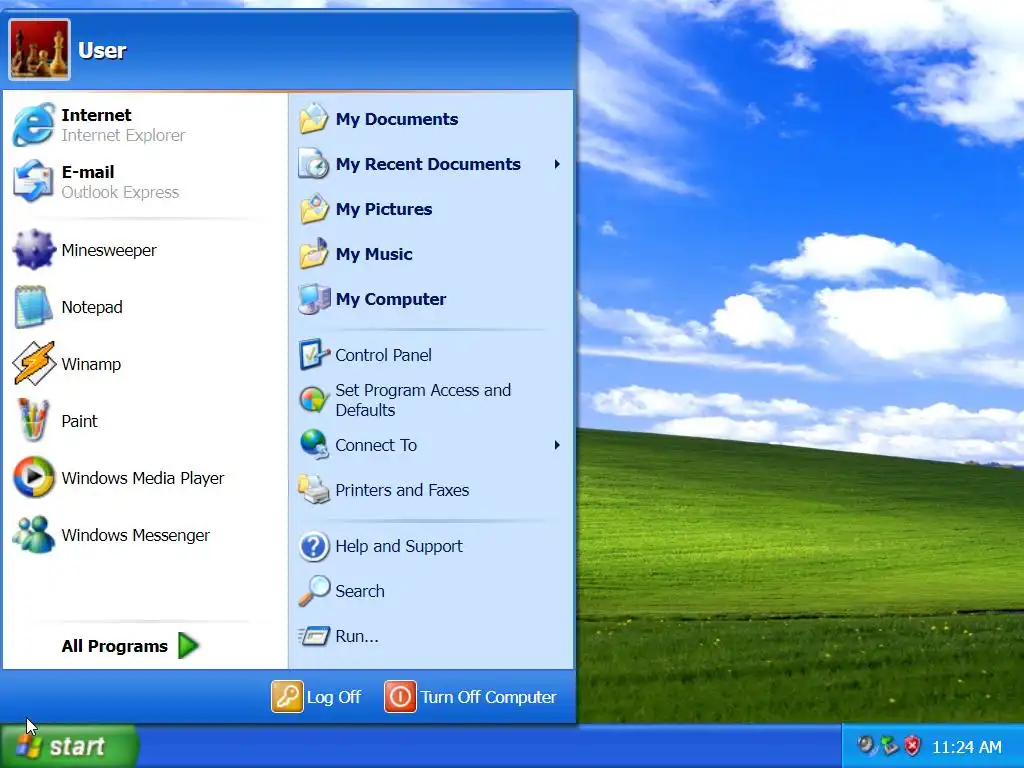Click the Minesweeper mine icon
Screen dimensions: 1024x768
click(x=33, y=249)
